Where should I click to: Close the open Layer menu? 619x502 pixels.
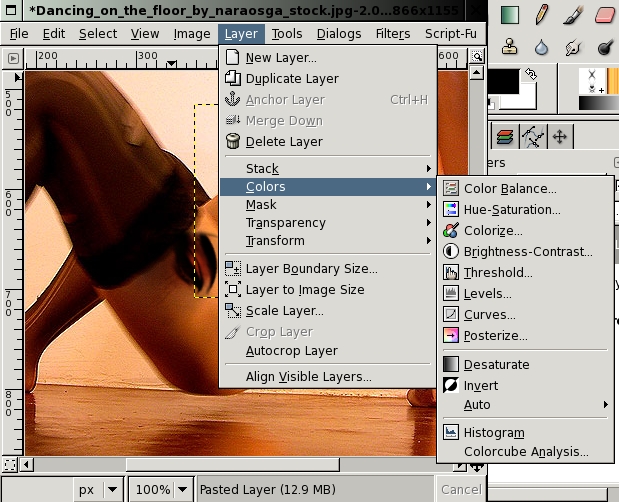241,34
